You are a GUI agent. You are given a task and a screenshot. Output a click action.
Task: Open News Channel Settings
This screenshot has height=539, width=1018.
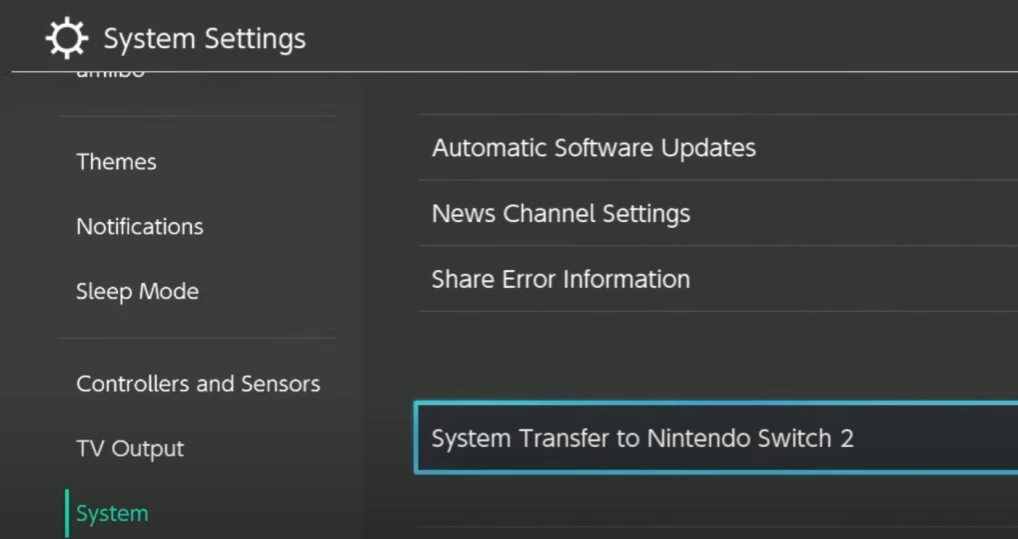pos(560,214)
